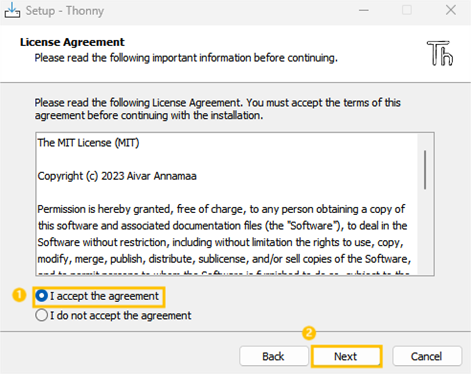The width and height of the screenshot is (471, 374).
Task: Click the scrollbar track below the thumb
Action: tap(425, 232)
